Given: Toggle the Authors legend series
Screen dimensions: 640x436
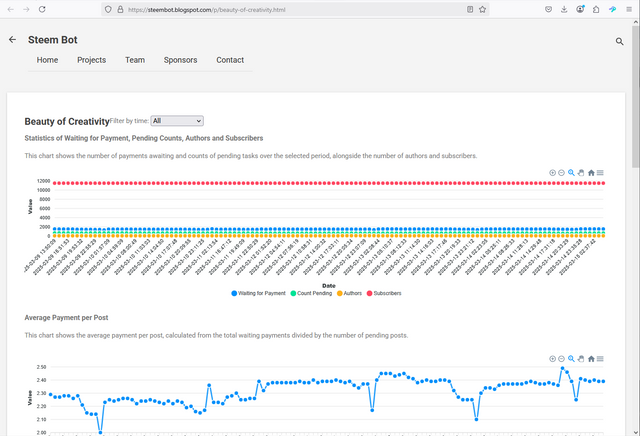Looking at the screenshot, I should pos(349,293).
